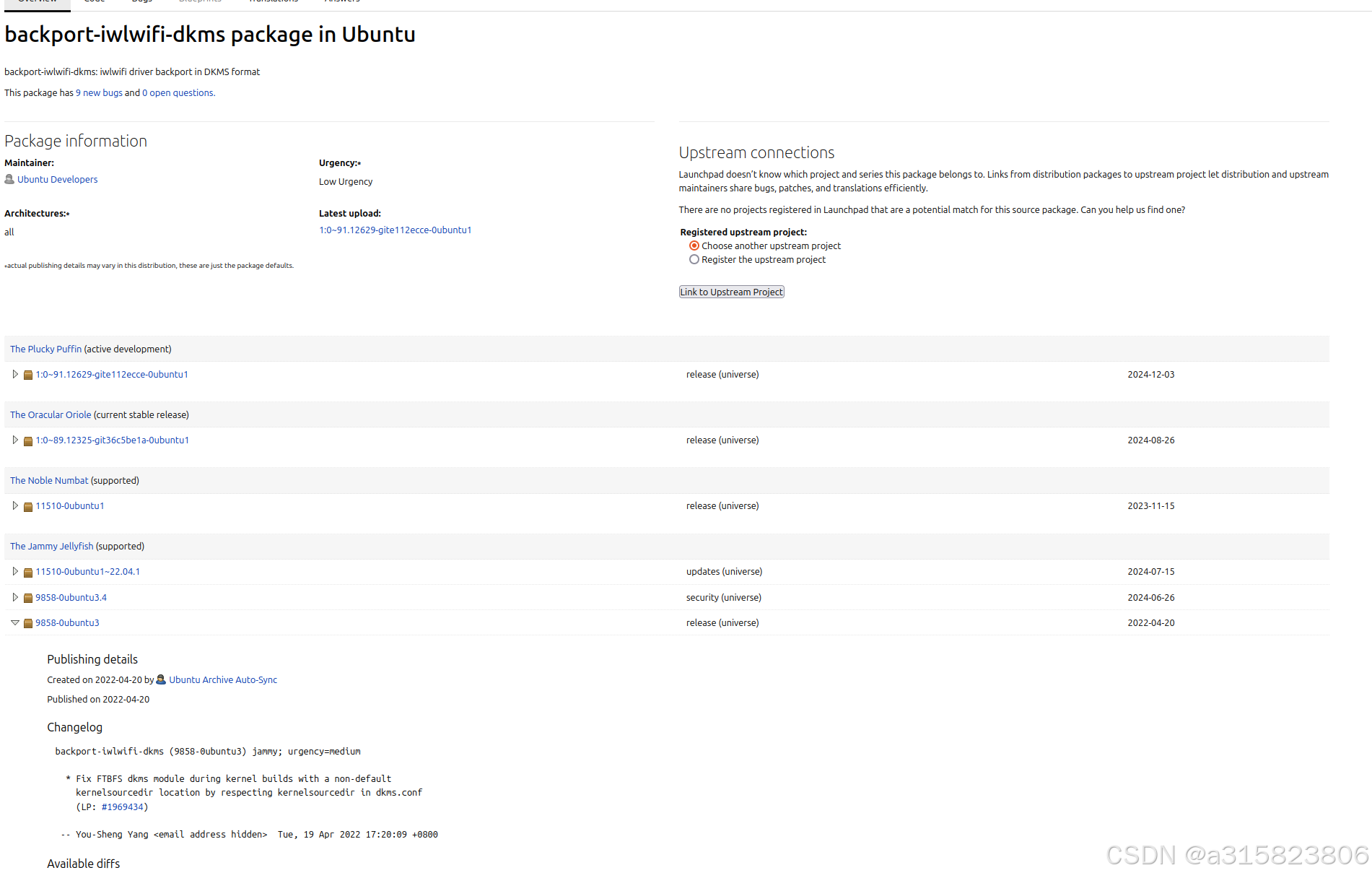Open version 1:0~89.12325-git36c5be1a-0ubuntu1 link
This screenshot has height=878, width=1372.
click(x=112, y=440)
